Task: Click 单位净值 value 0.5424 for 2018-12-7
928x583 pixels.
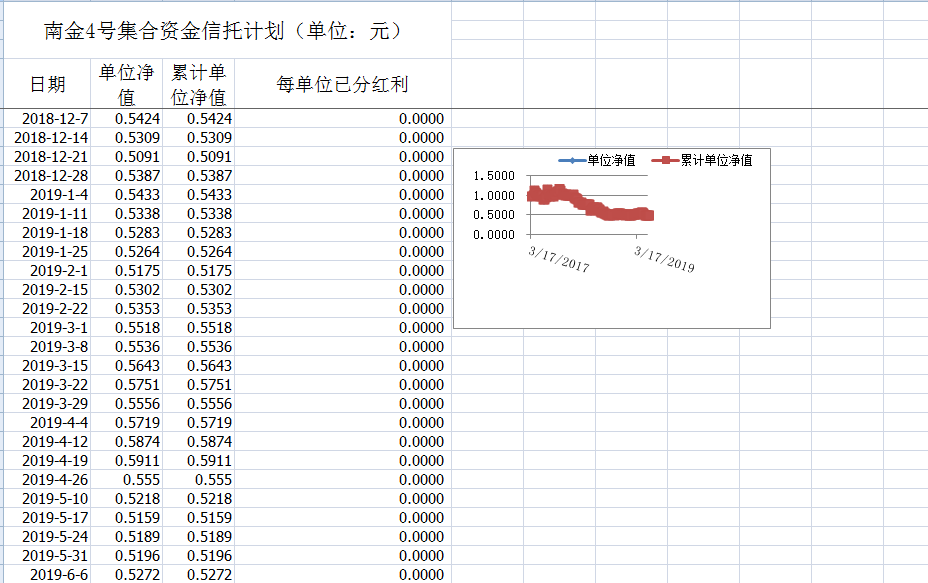Action: point(126,118)
